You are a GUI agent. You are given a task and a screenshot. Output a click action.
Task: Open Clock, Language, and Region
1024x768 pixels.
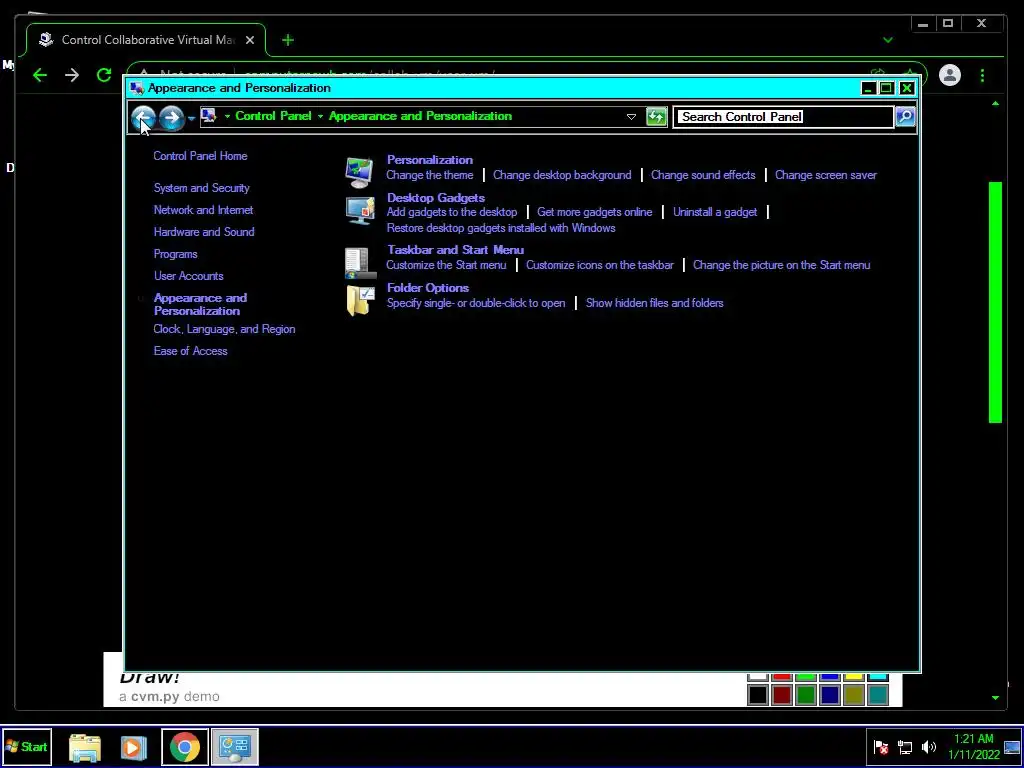224,328
